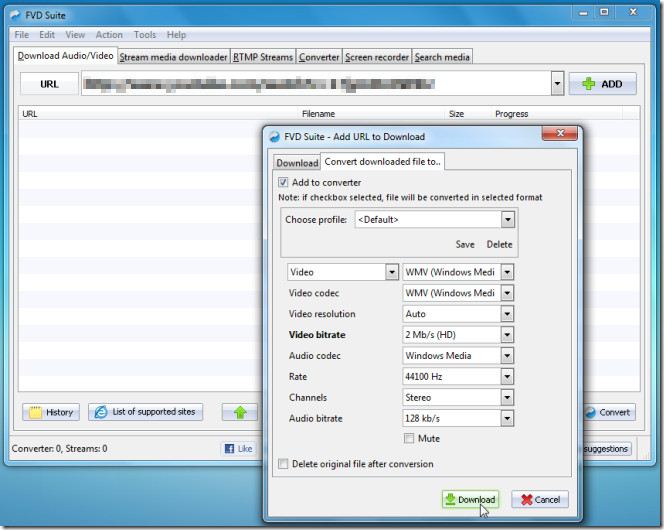Open the Edit menu
The height and width of the screenshot is (530, 664).
[47, 35]
